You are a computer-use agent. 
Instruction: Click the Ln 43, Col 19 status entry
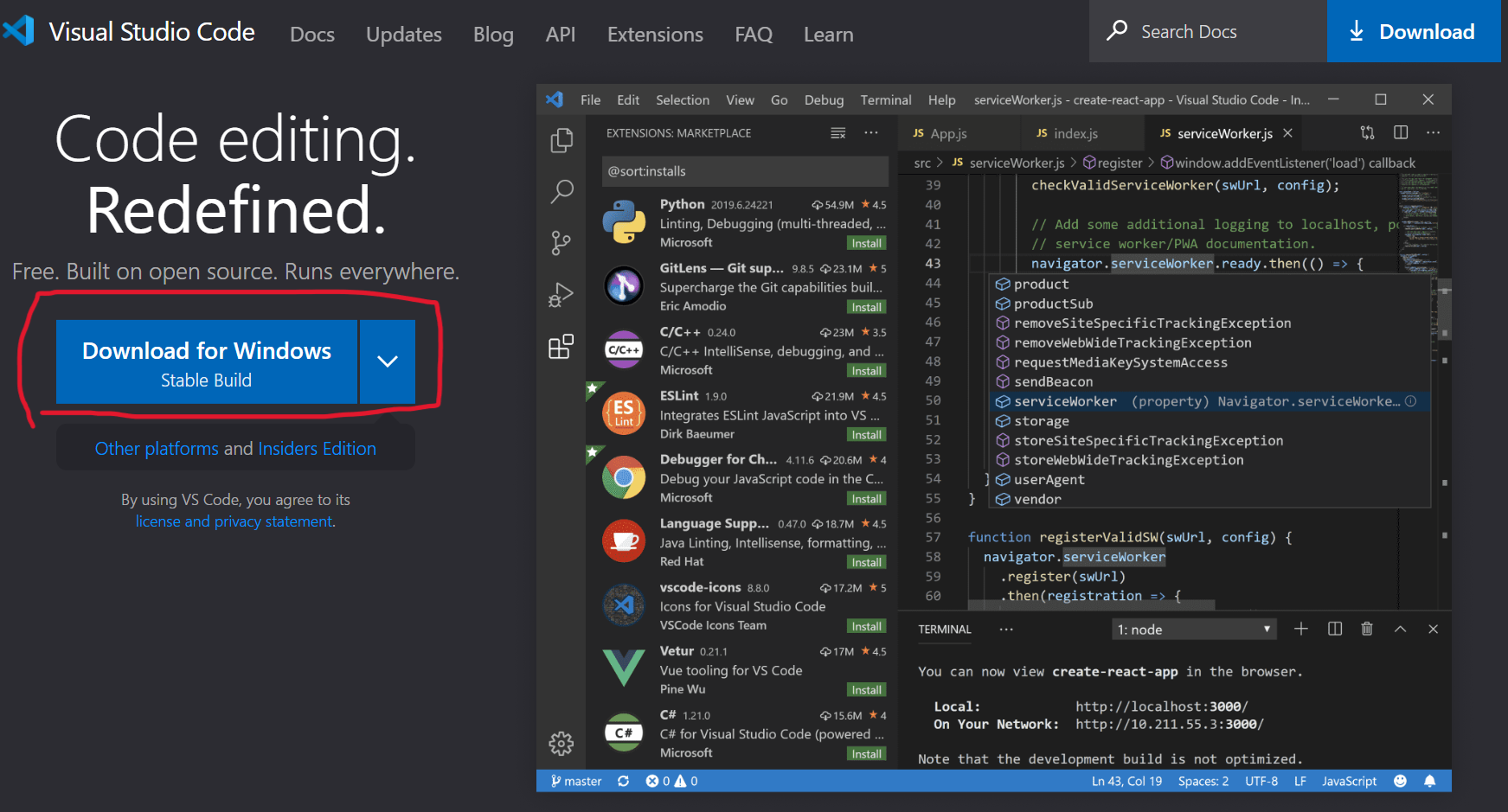1126,781
